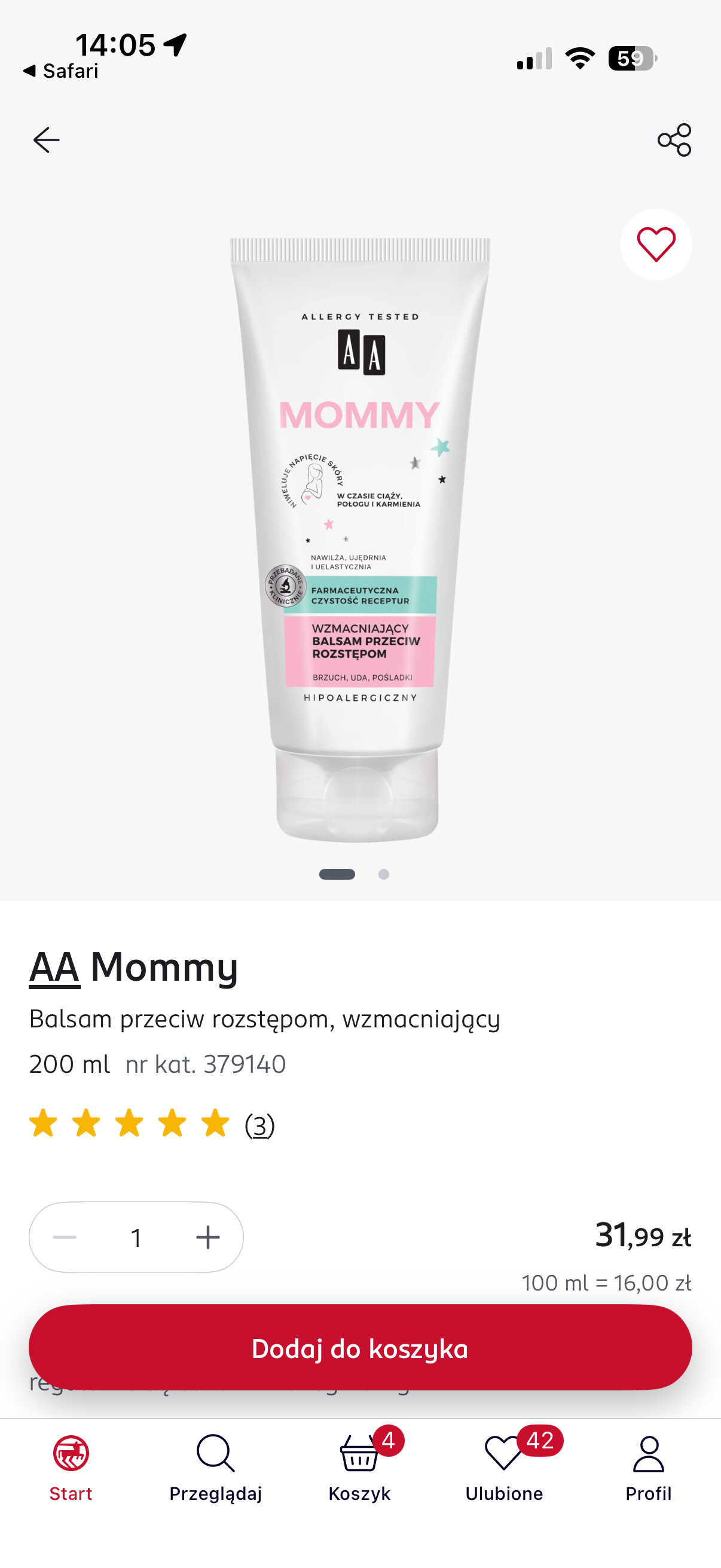The image size is (721, 1568).
Task: Tap the basket badge showing 4
Action: (388, 1441)
